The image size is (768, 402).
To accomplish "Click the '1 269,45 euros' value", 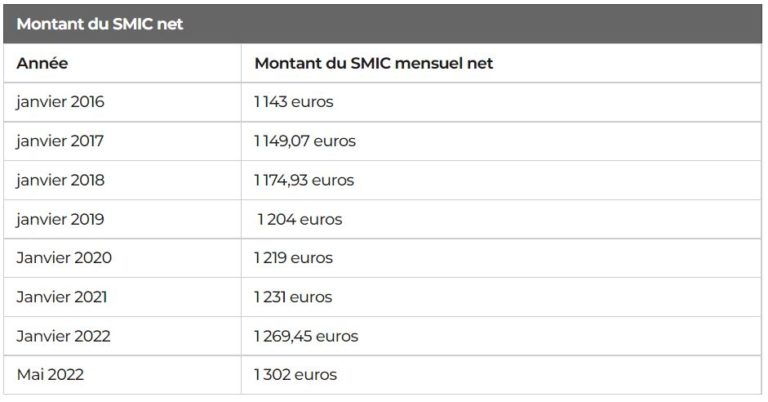I will (x=306, y=336).
